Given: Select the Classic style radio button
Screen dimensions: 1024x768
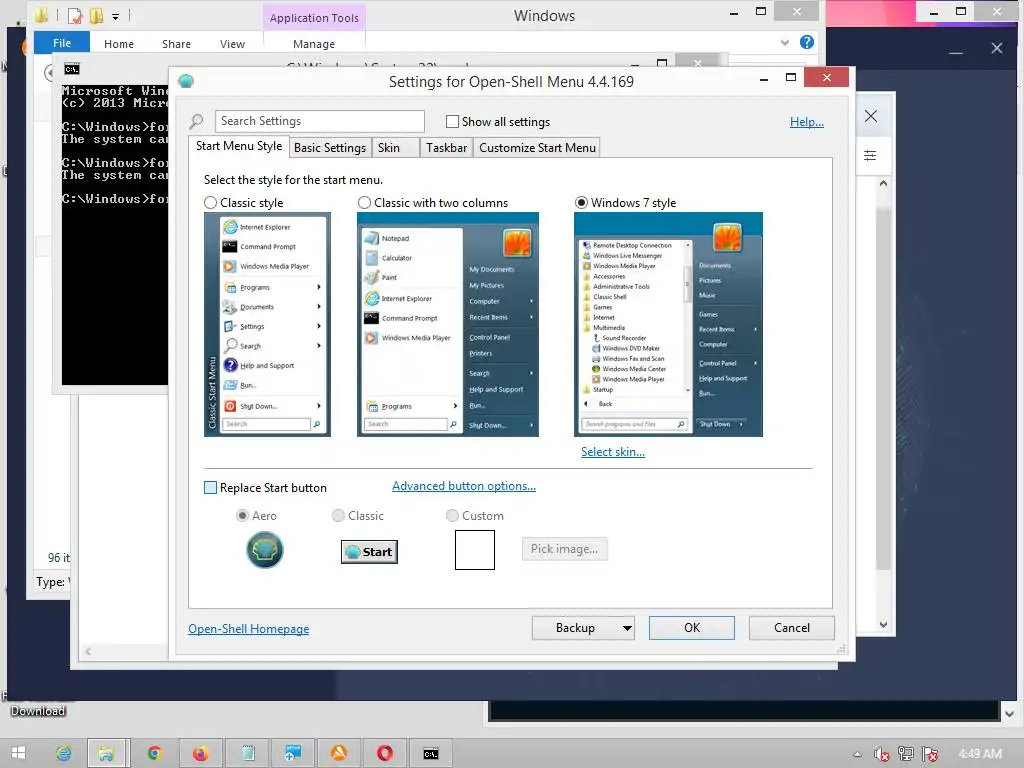Looking at the screenshot, I should (210, 202).
